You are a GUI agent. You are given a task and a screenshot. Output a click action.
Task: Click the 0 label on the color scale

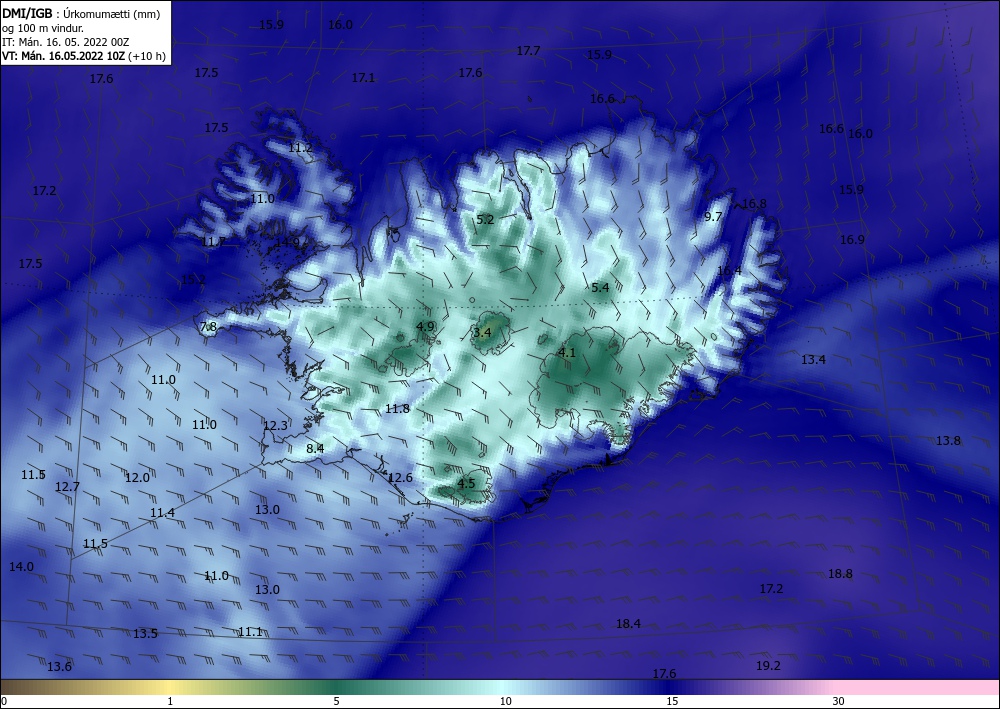(x=4, y=701)
